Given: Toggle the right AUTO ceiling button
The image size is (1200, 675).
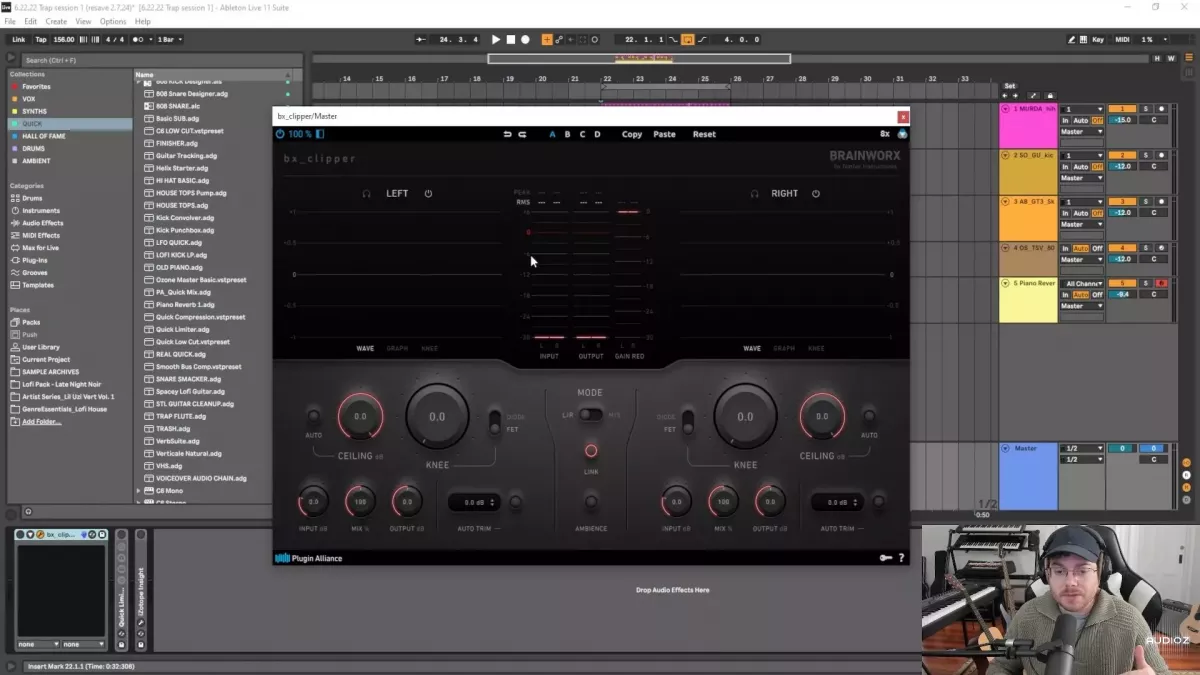Looking at the screenshot, I should pyautogui.click(x=869, y=416).
